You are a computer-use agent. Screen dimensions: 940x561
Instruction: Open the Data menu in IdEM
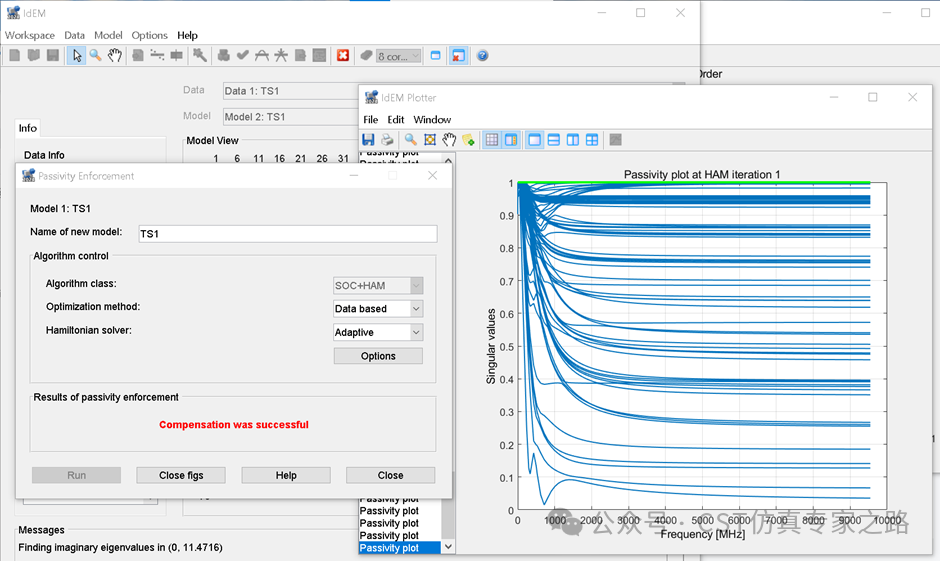coord(74,35)
